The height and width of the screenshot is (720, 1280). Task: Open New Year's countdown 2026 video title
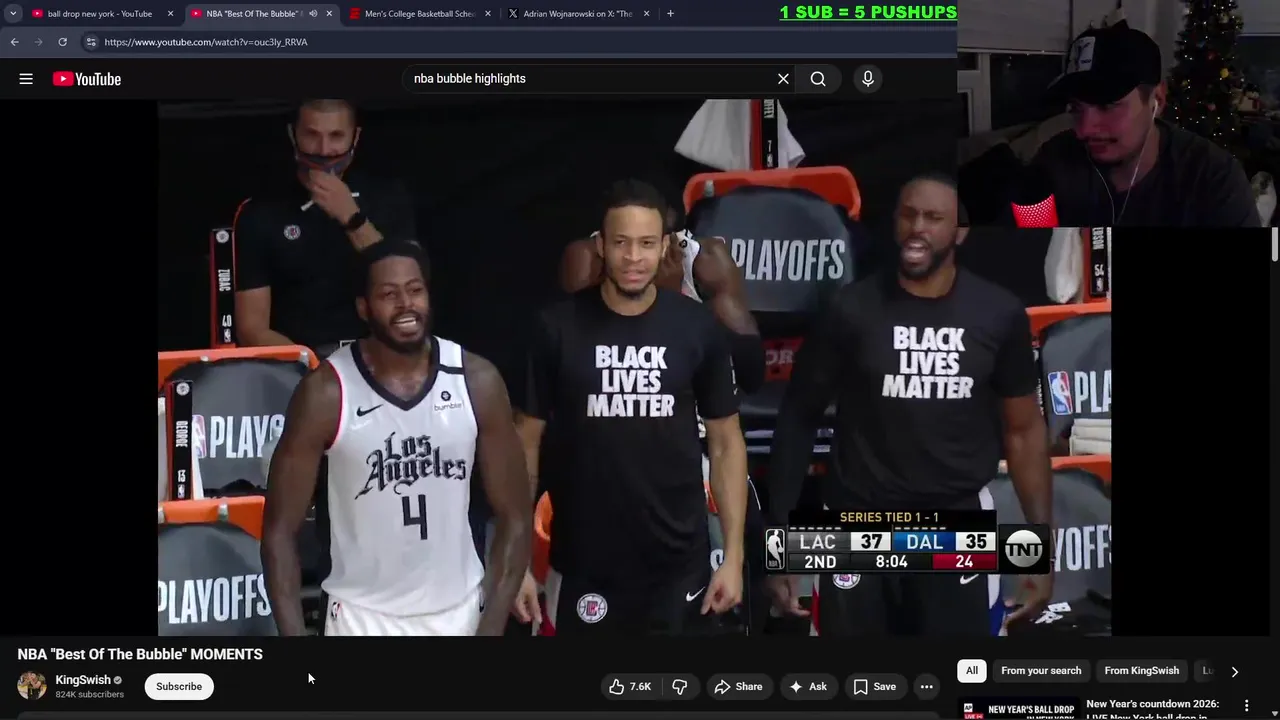pyautogui.click(x=1153, y=708)
